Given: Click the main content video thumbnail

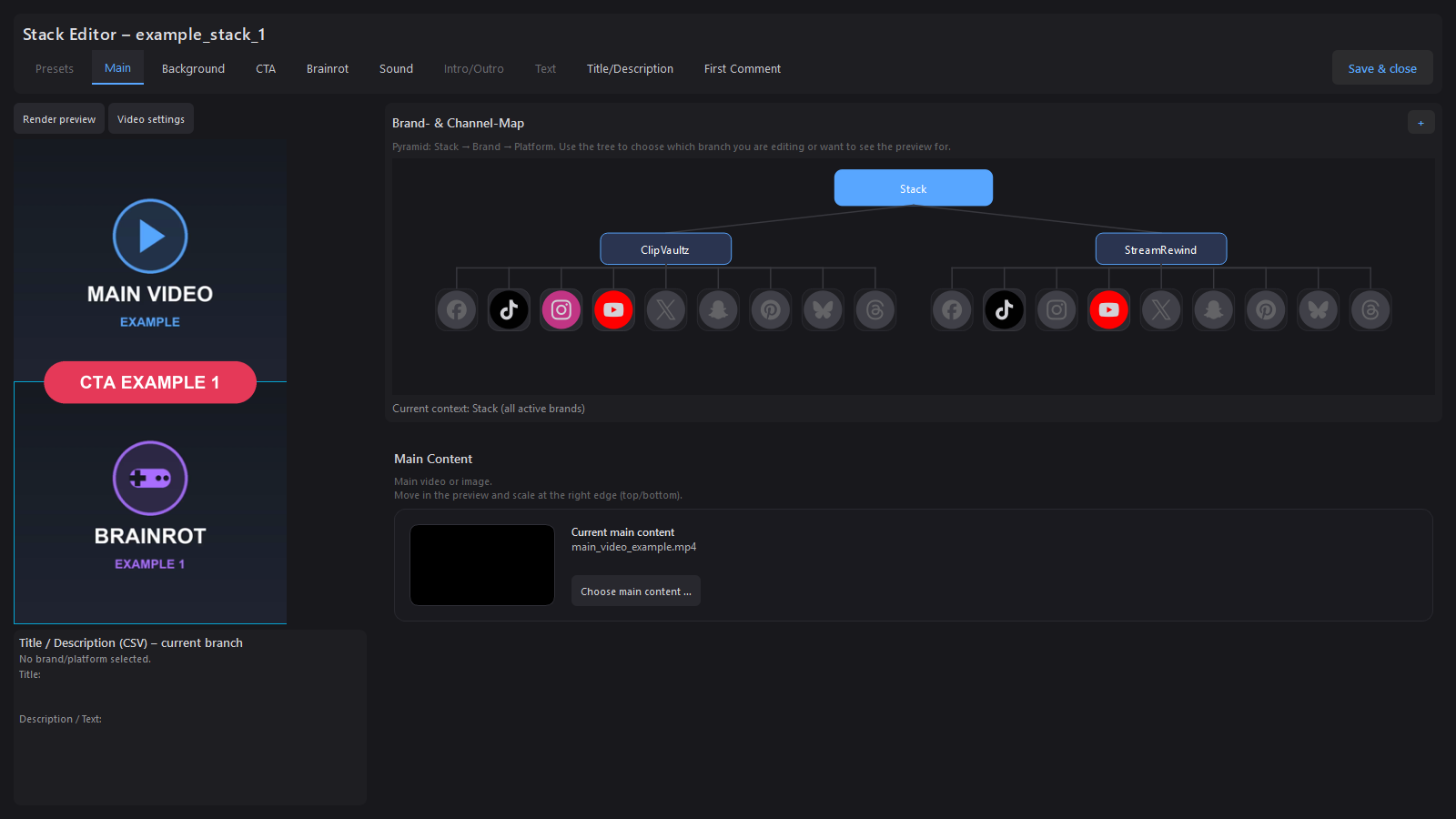Looking at the screenshot, I should pos(482,565).
